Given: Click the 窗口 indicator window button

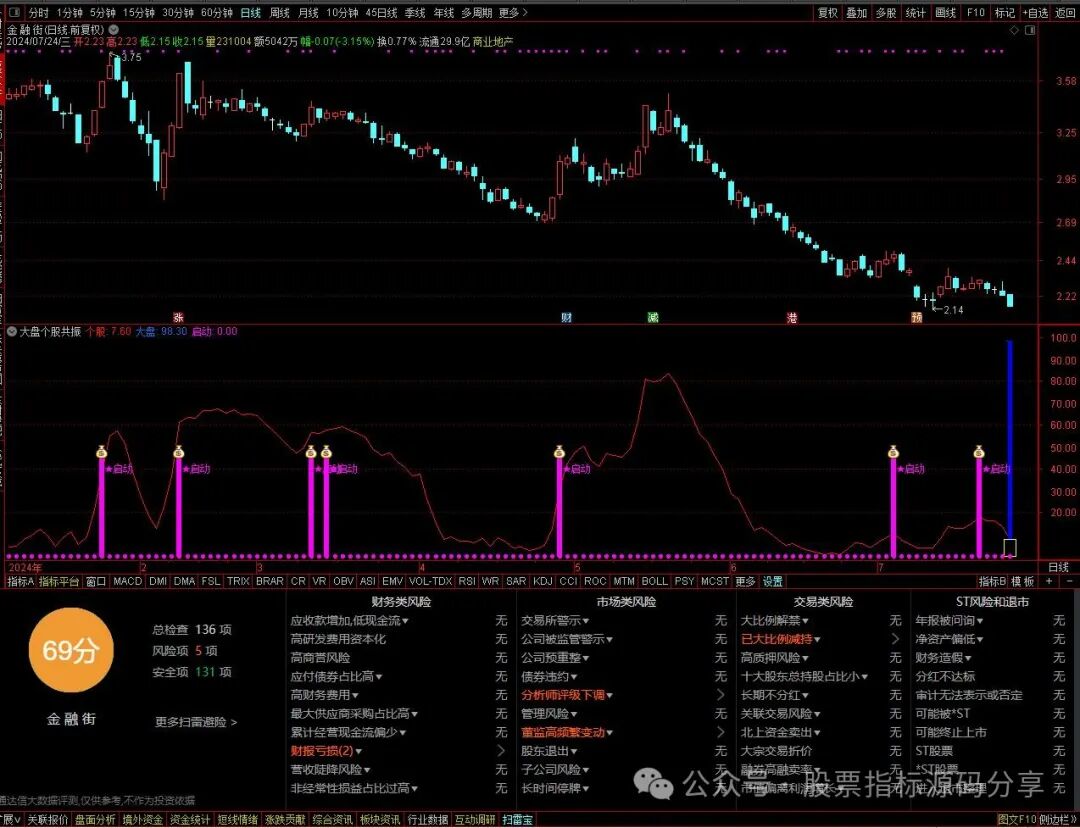Looking at the screenshot, I should [96, 581].
